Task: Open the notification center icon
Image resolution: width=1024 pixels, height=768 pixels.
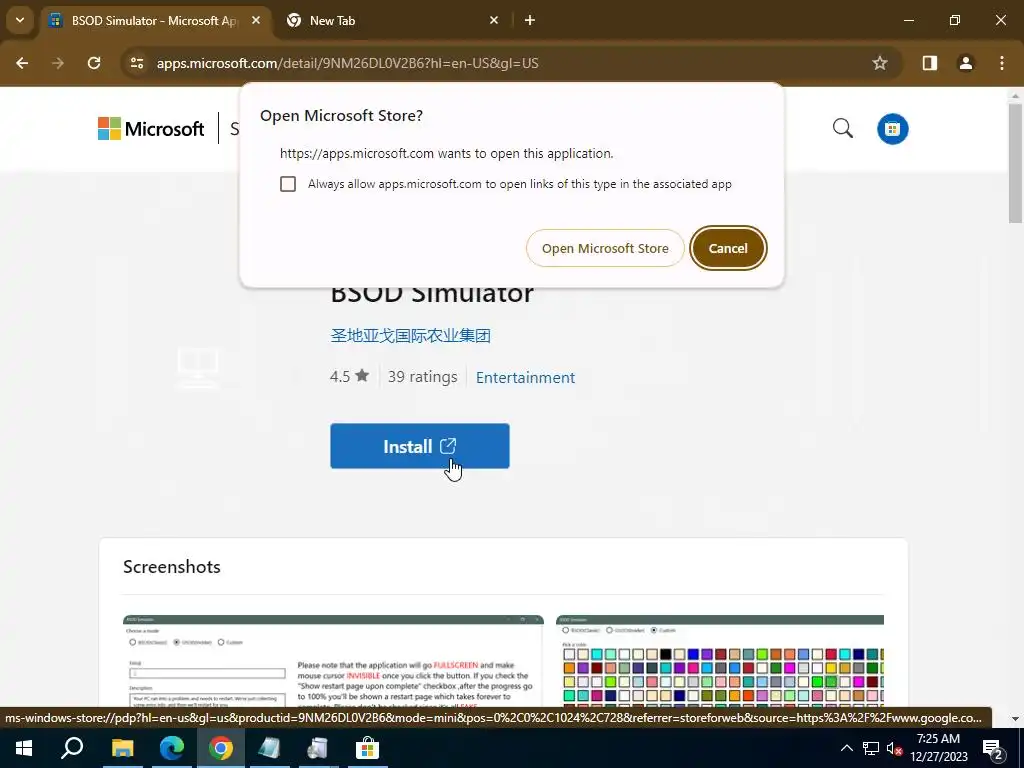Action: tap(993, 749)
